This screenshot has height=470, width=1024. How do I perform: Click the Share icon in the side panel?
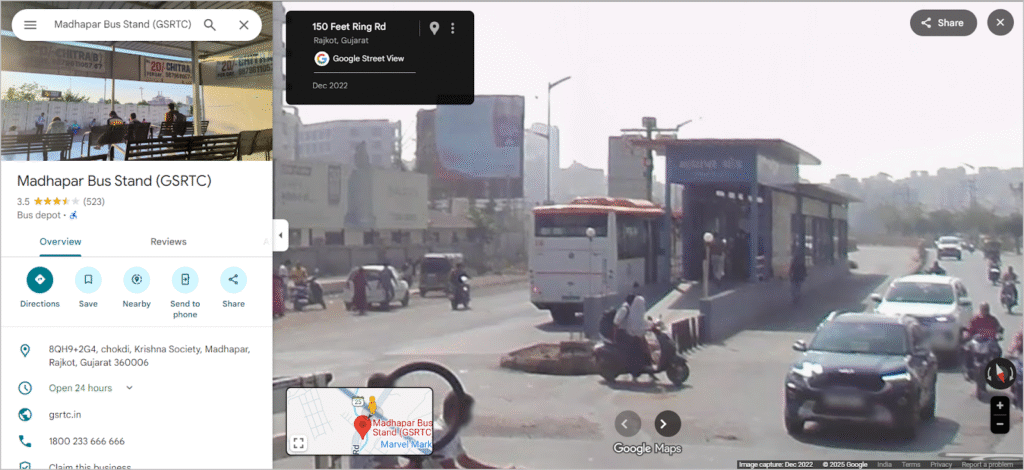coord(233,280)
